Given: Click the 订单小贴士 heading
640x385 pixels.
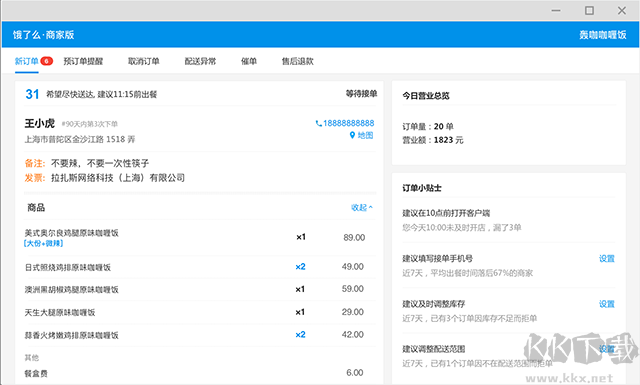Looking at the screenshot, I should pos(422,188).
